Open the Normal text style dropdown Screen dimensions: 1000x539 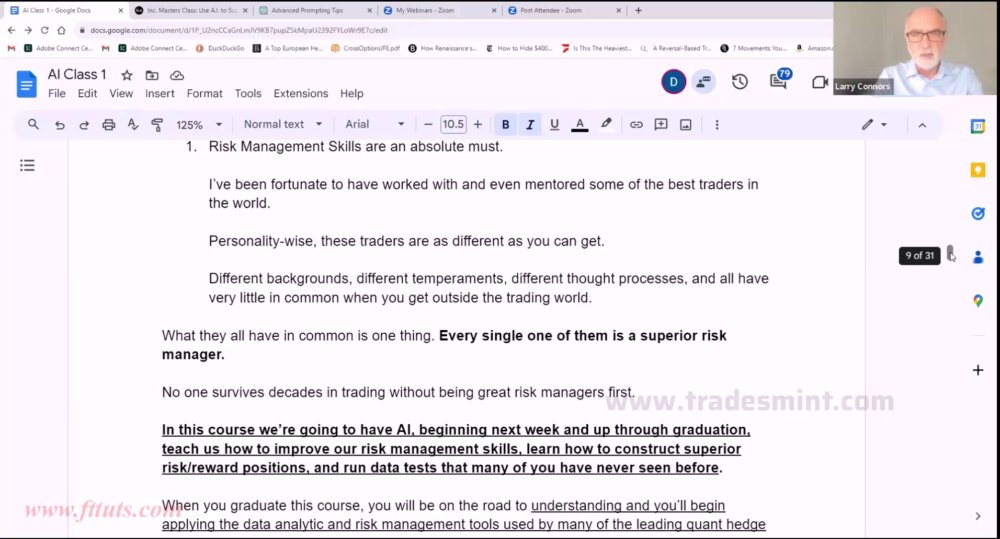[x=283, y=124]
